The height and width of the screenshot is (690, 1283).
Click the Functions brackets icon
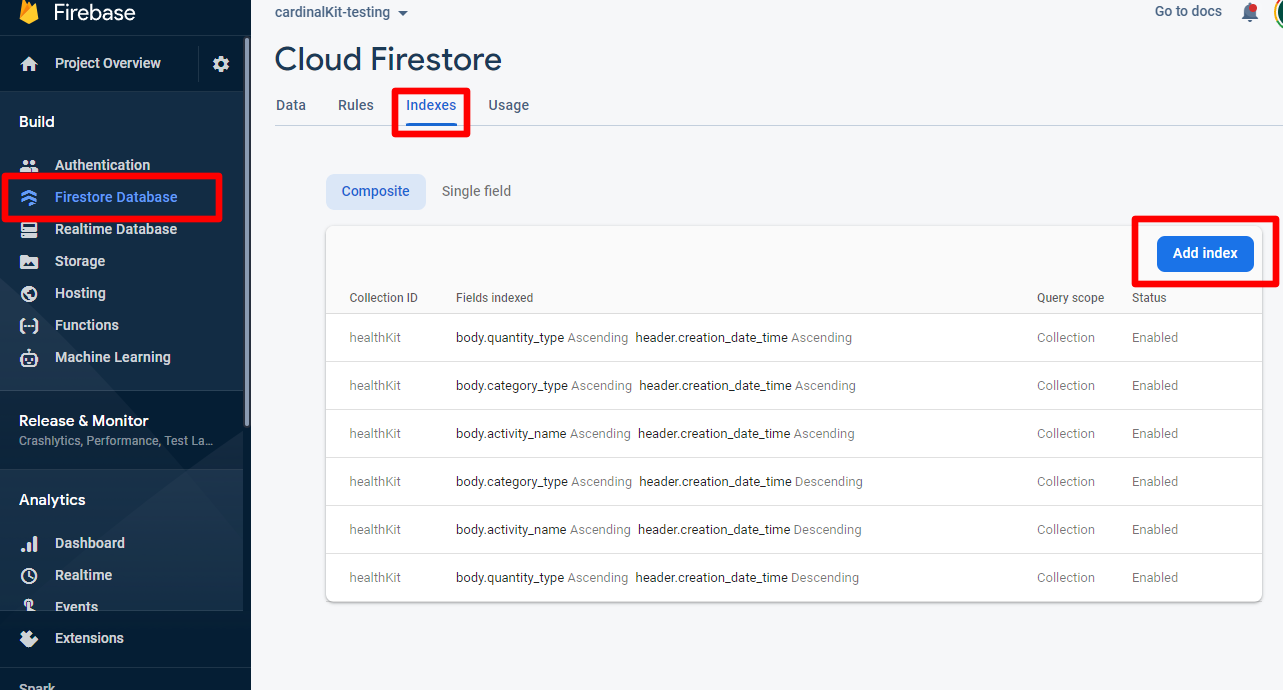(x=29, y=326)
